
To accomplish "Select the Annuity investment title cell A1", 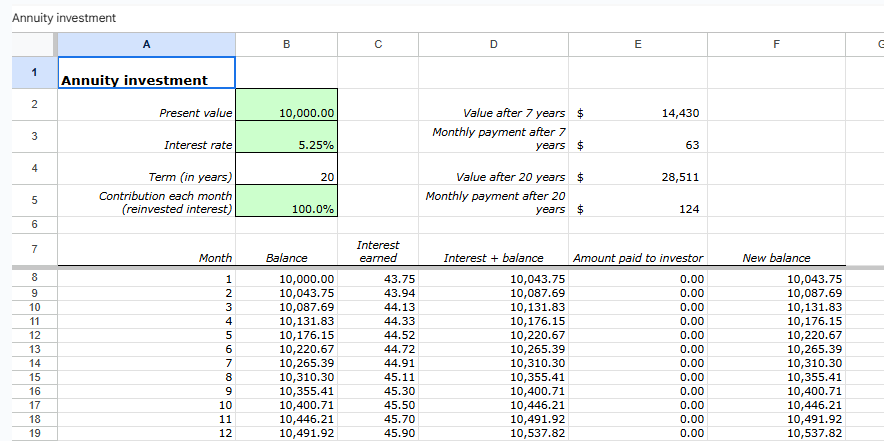I will [x=146, y=73].
